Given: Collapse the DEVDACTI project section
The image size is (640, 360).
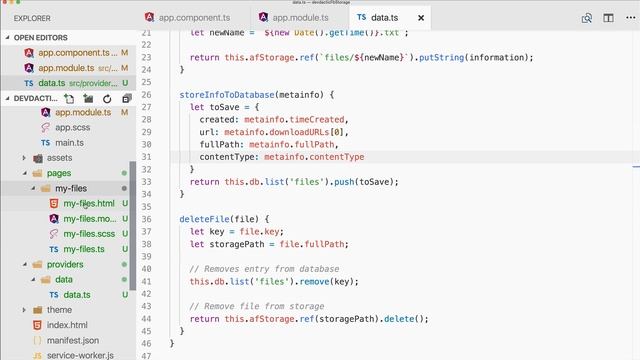Looking at the screenshot, I should [7, 98].
